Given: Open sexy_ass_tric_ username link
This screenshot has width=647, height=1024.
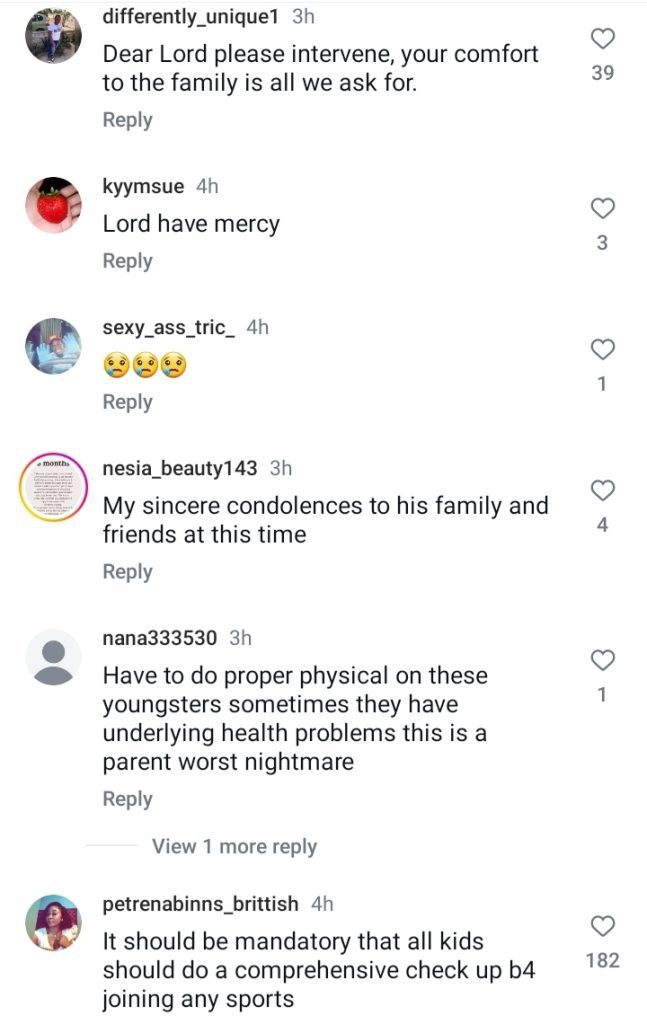Looking at the screenshot, I should pos(168,327).
